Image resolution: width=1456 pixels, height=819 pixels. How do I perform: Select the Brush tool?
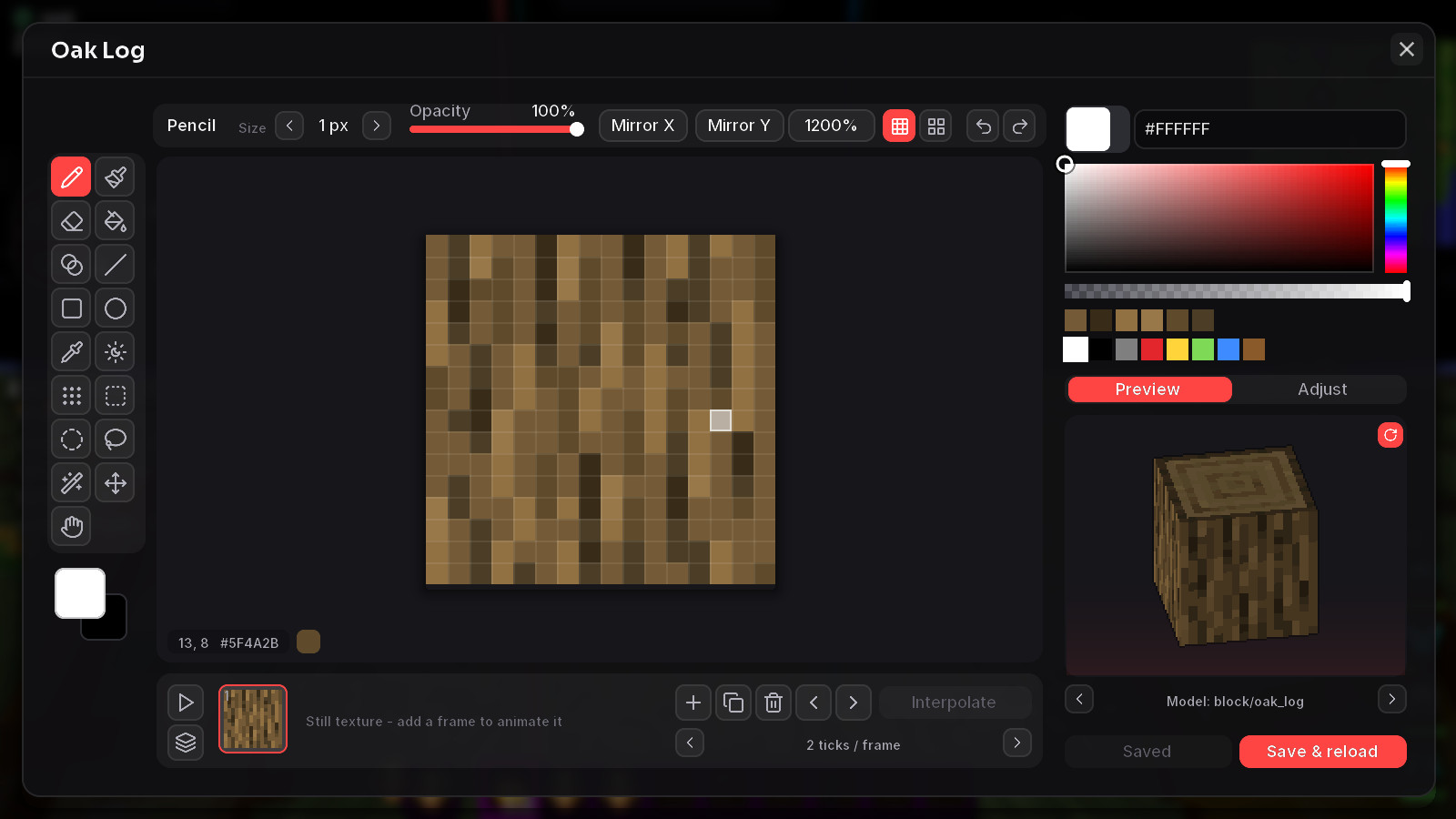(x=116, y=177)
